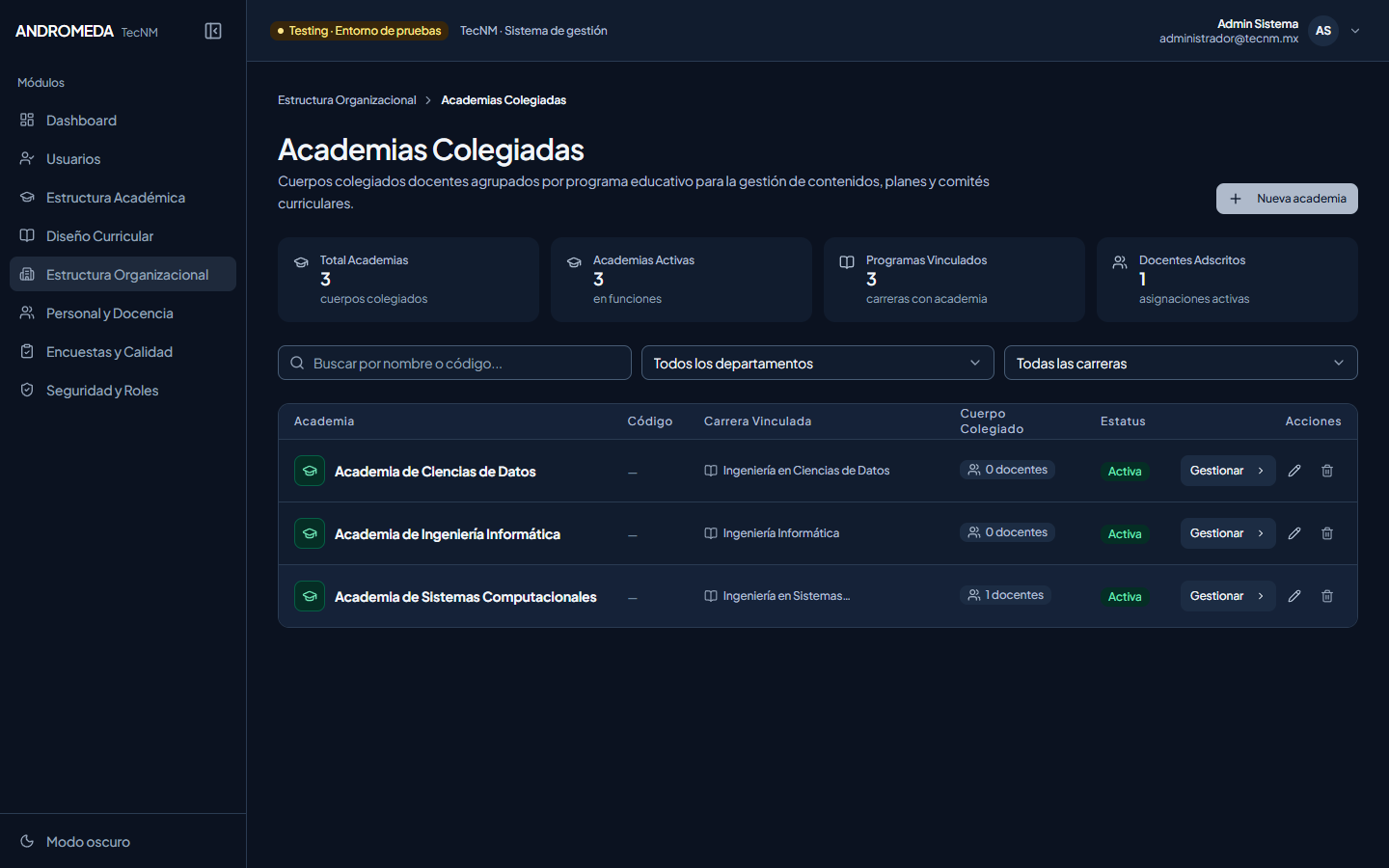Click the 0 docentes badge for Ciencias de Datos
The width and height of the screenshot is (1389, 868).
pyautogui.click(x=1007, y=470)
